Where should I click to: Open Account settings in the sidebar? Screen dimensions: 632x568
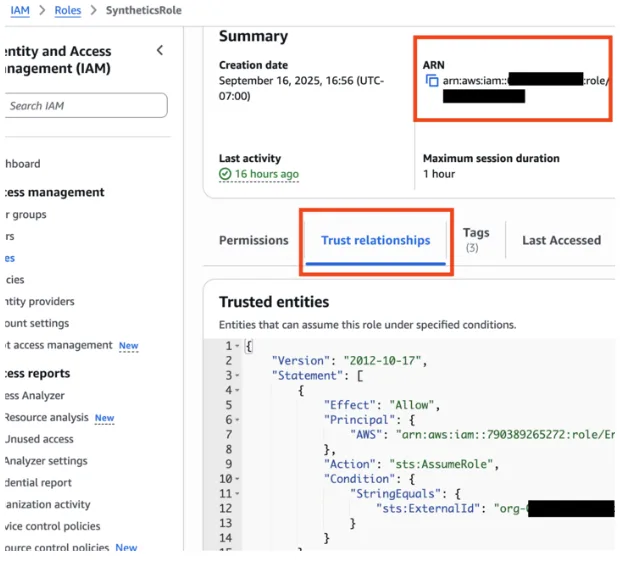coord(37,323)
